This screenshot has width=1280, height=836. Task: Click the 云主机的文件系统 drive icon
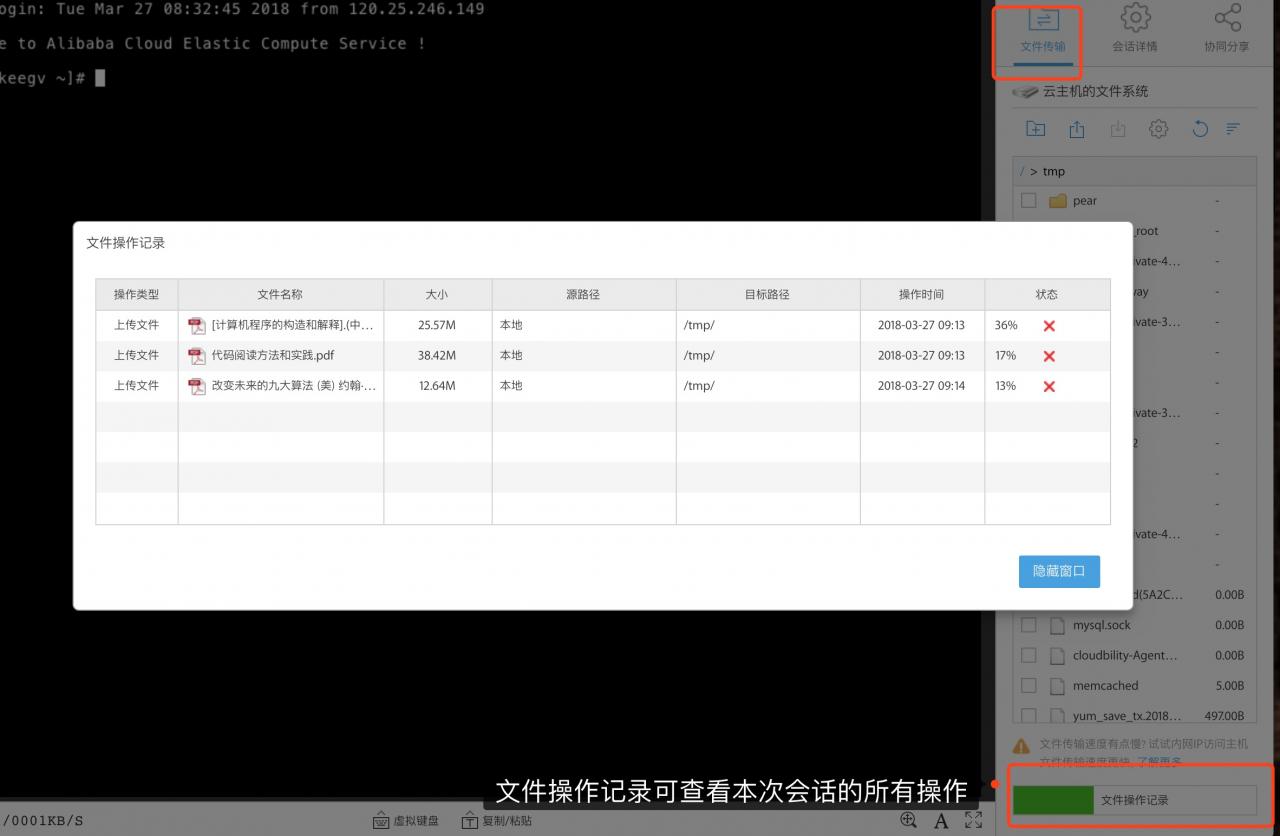pos(1025,91)
